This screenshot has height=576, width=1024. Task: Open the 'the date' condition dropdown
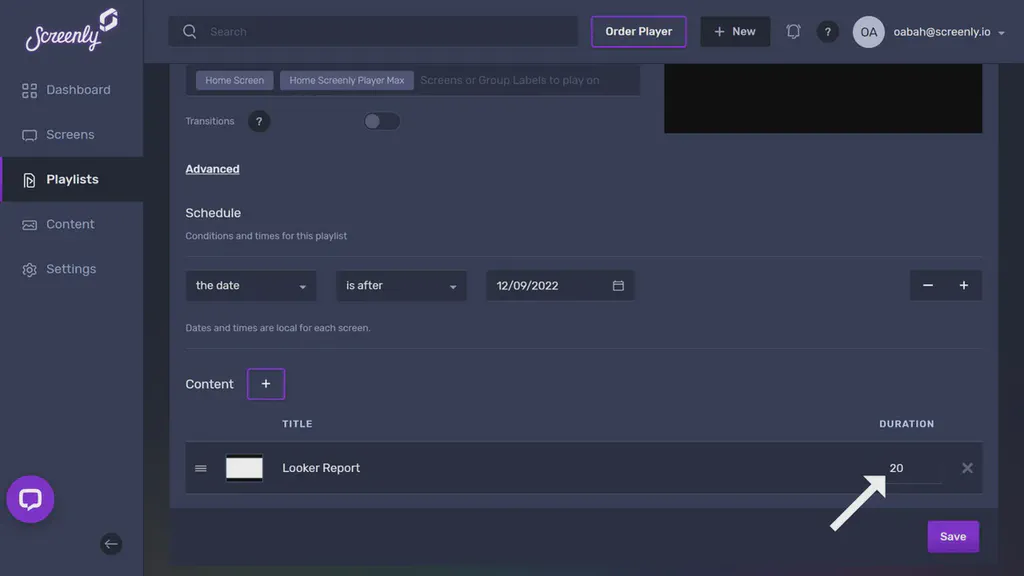(x=250, y=284)
